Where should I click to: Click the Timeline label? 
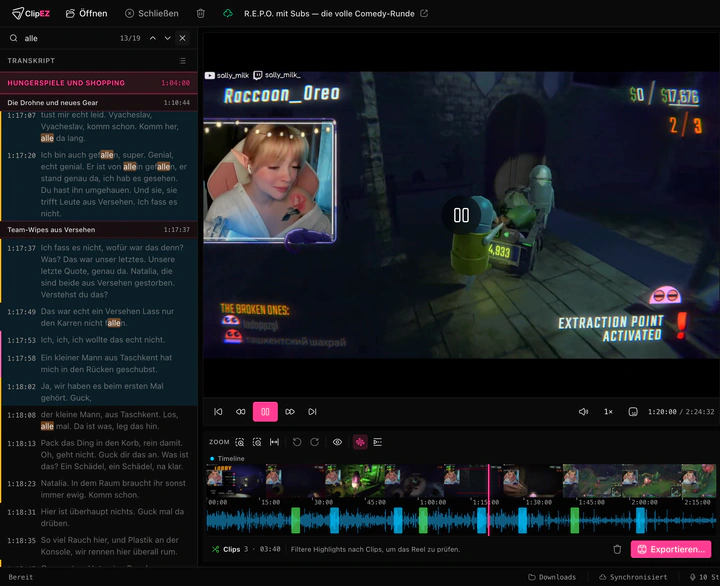231,458
